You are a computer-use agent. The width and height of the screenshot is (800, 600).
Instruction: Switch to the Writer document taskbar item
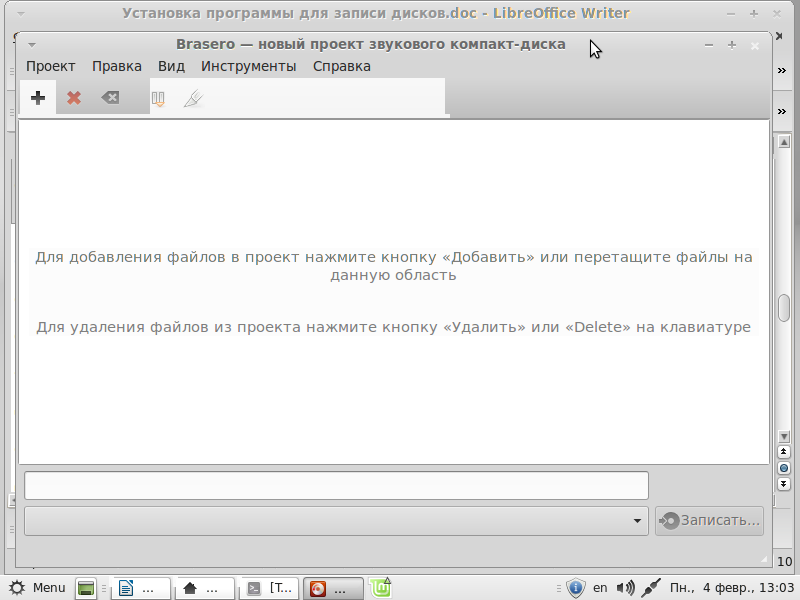point(141,588)
